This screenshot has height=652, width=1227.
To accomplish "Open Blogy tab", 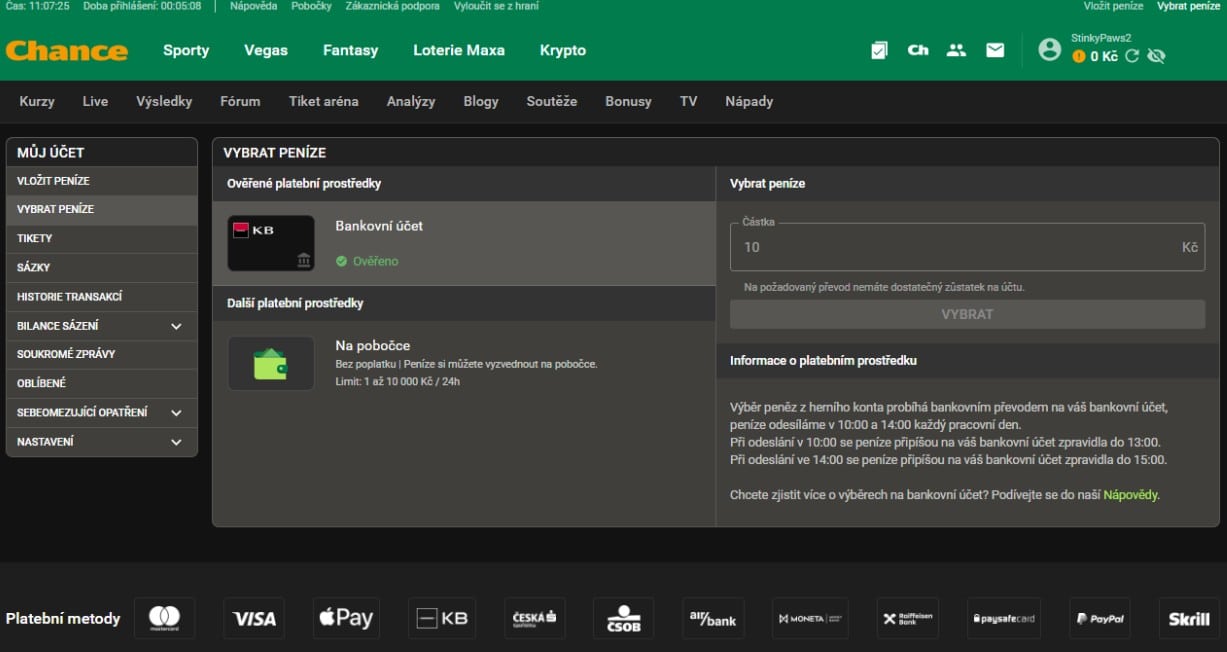I will (481, 101).
